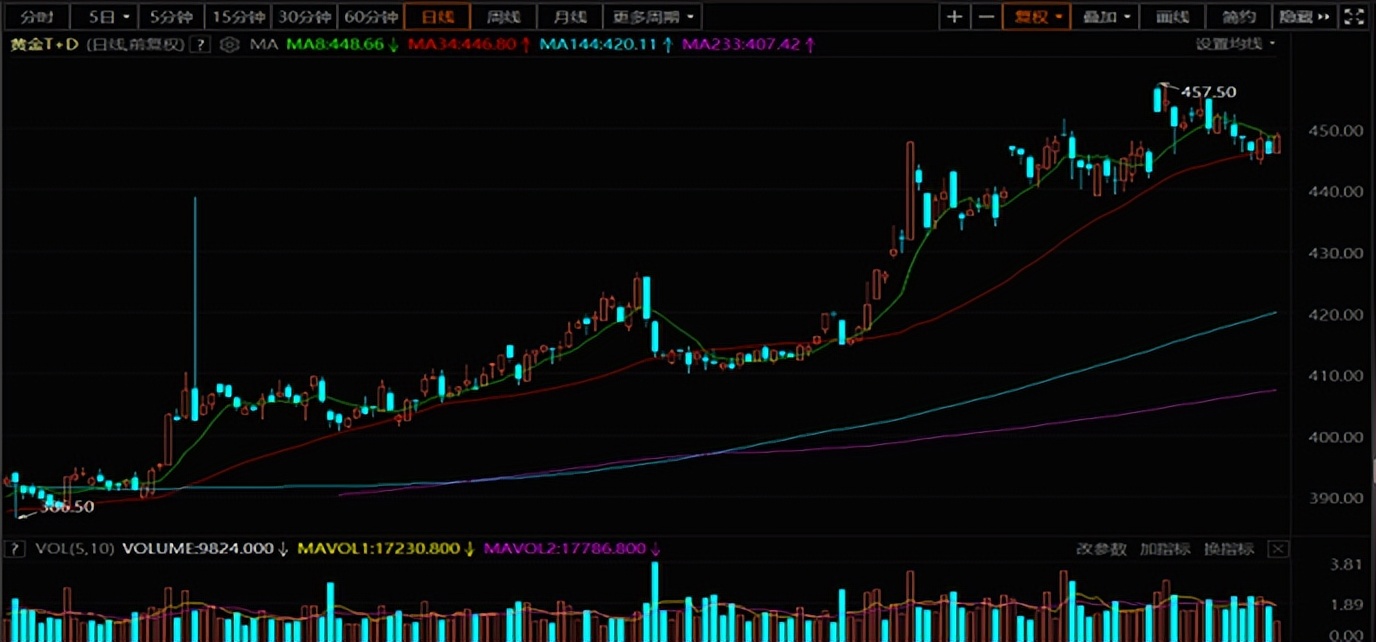Screen dimensions: 1376x642
Task: Click the MA8:448.66 value label
Action: (x=343, y=44)
